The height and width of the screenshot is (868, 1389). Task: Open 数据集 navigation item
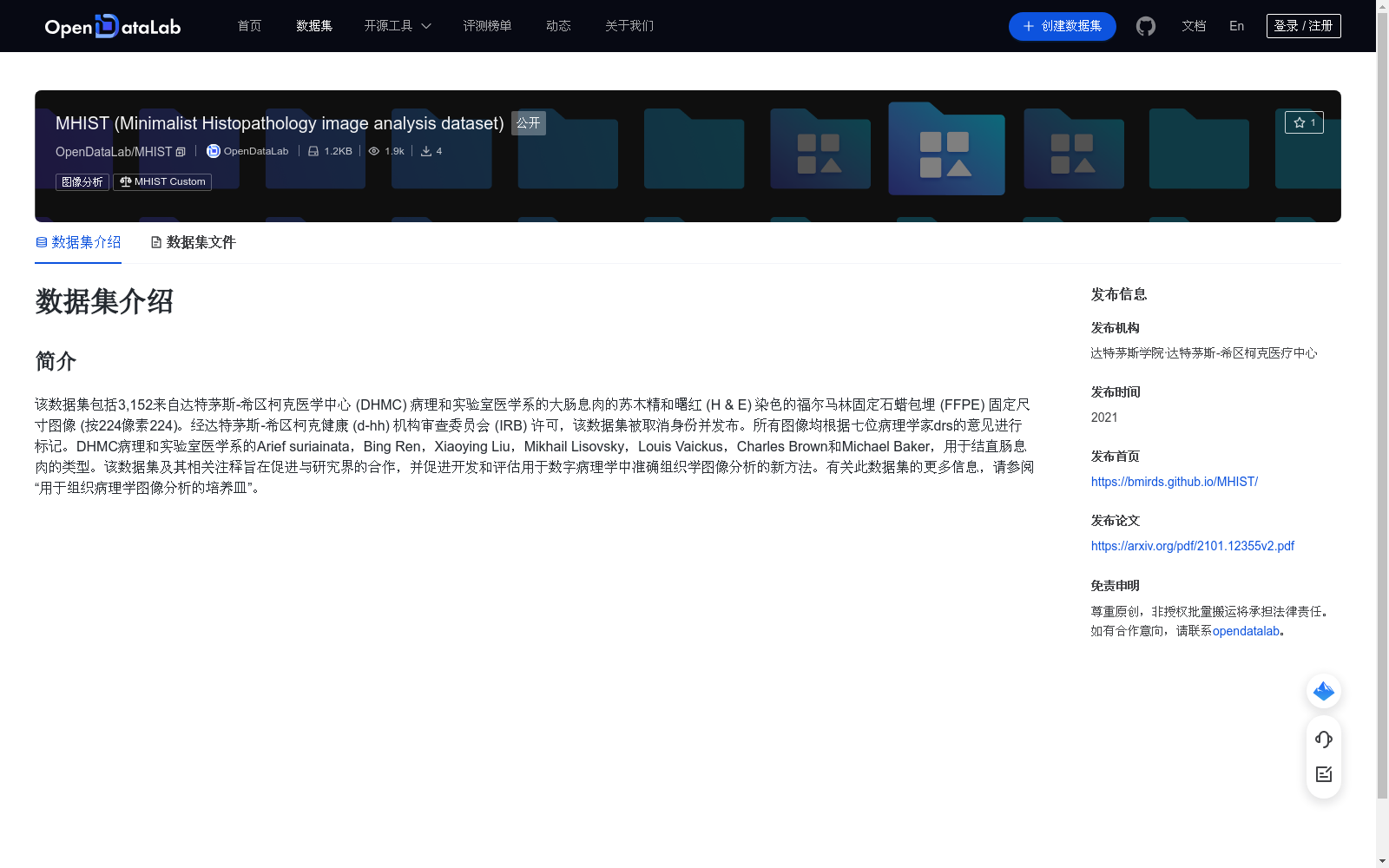pyautogui.click(x=314, y=26)
